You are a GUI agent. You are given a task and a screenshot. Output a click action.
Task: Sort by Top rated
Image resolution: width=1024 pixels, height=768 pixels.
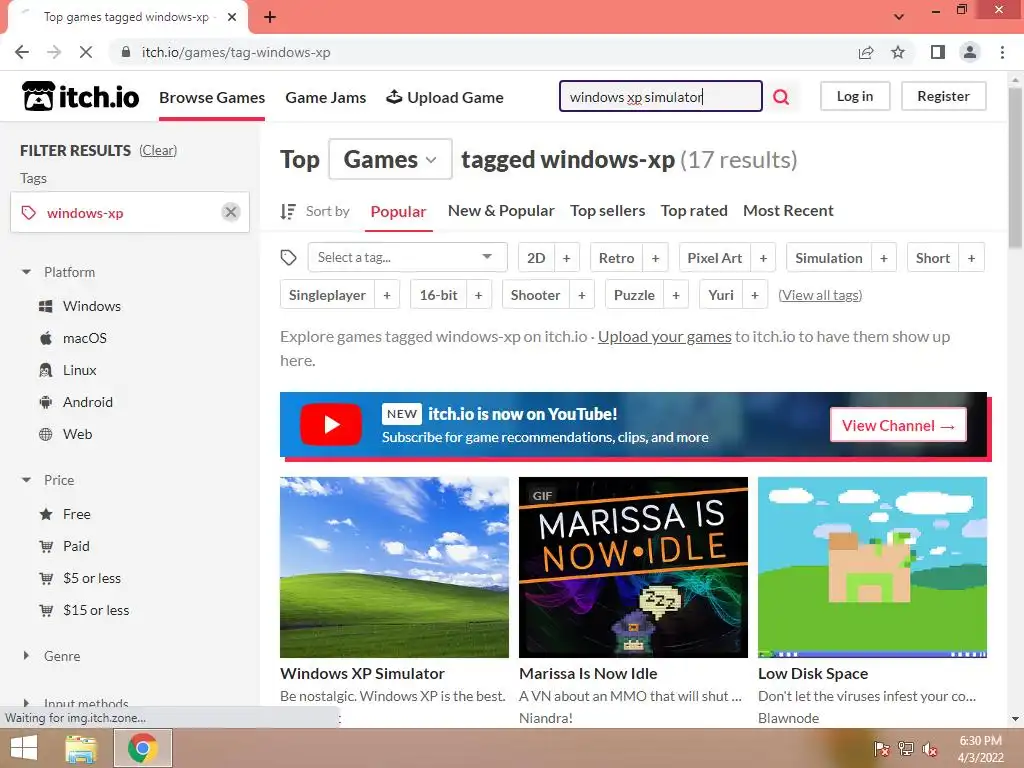694,211
